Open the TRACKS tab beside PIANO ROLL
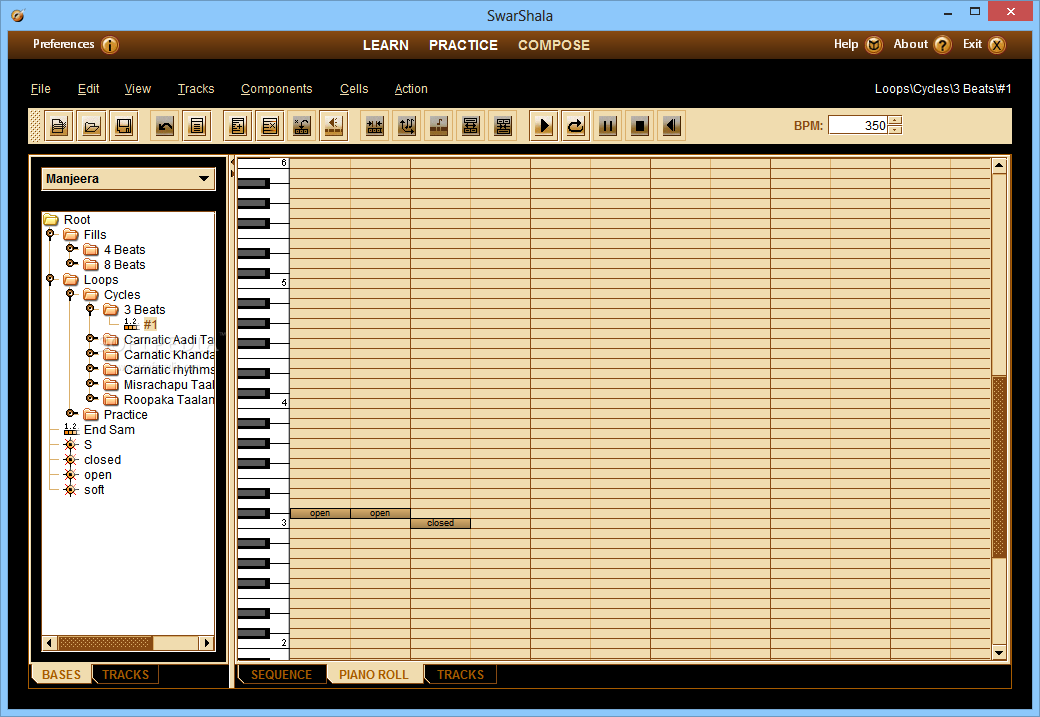Image resolution: width=1040 pixels, height=717 pixels. click(460, 675)
